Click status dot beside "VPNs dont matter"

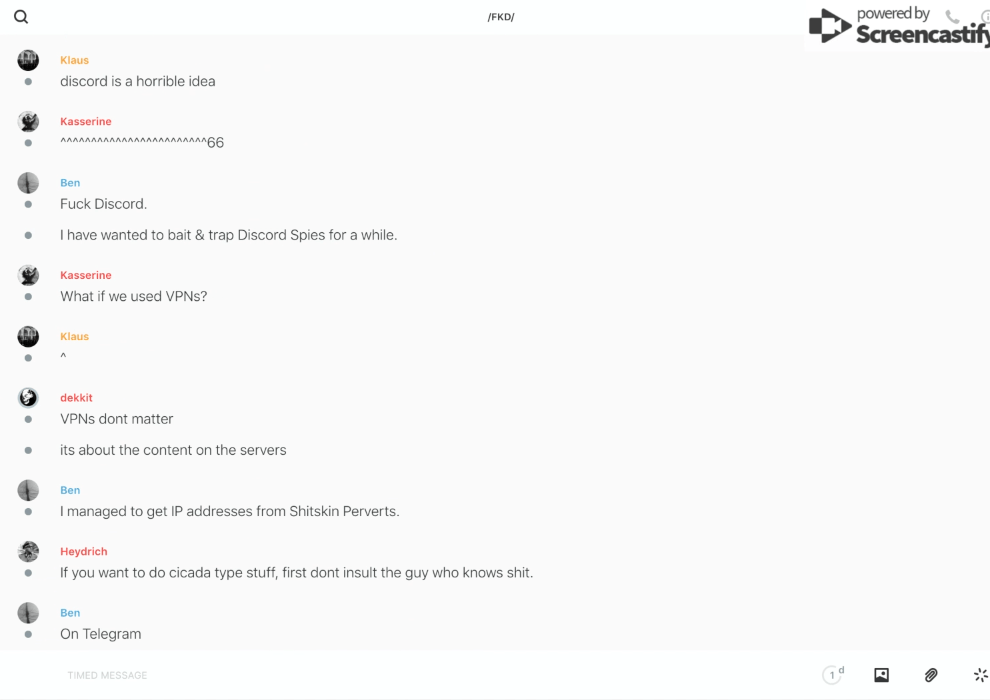click(28, 419)
